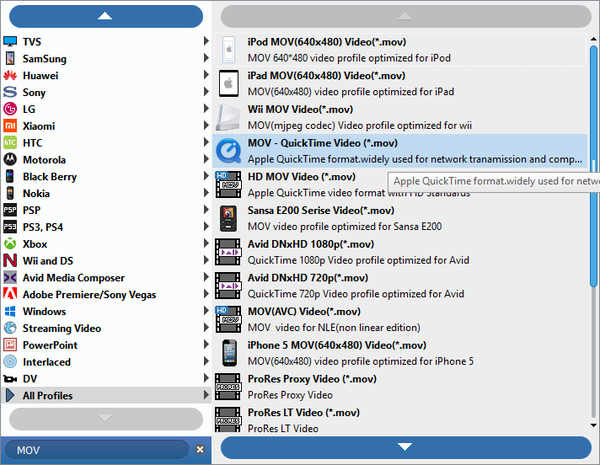Open the Motorola device category
The height and width of the screenshot is (465, 600).
(44, 160)
